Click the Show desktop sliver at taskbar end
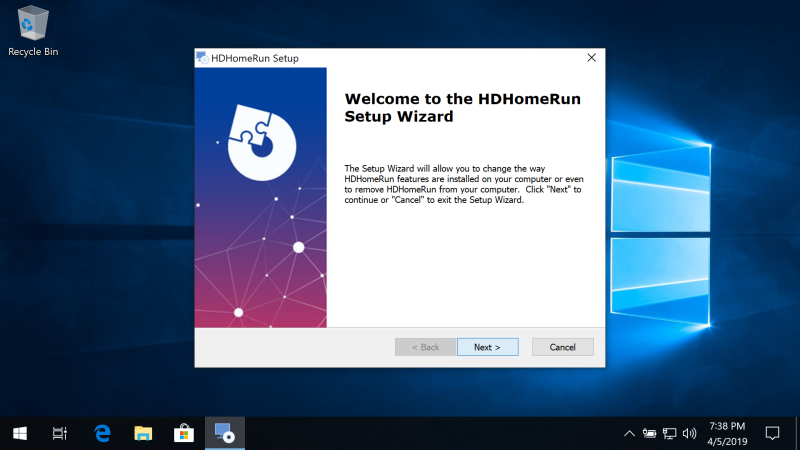Image resolution: width=800 pixels, height=450 pixels. point(797,434)
